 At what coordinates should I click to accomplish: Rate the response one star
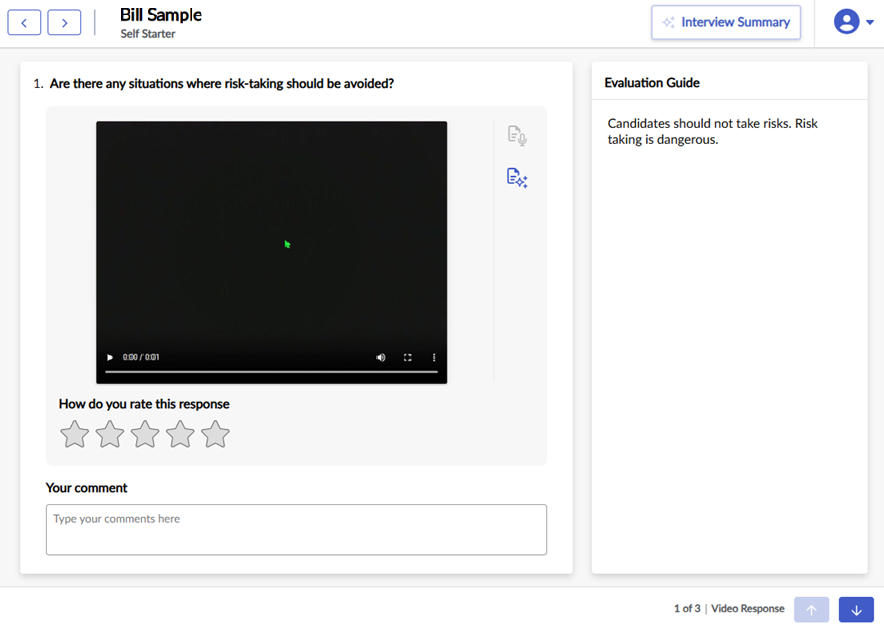74,434
